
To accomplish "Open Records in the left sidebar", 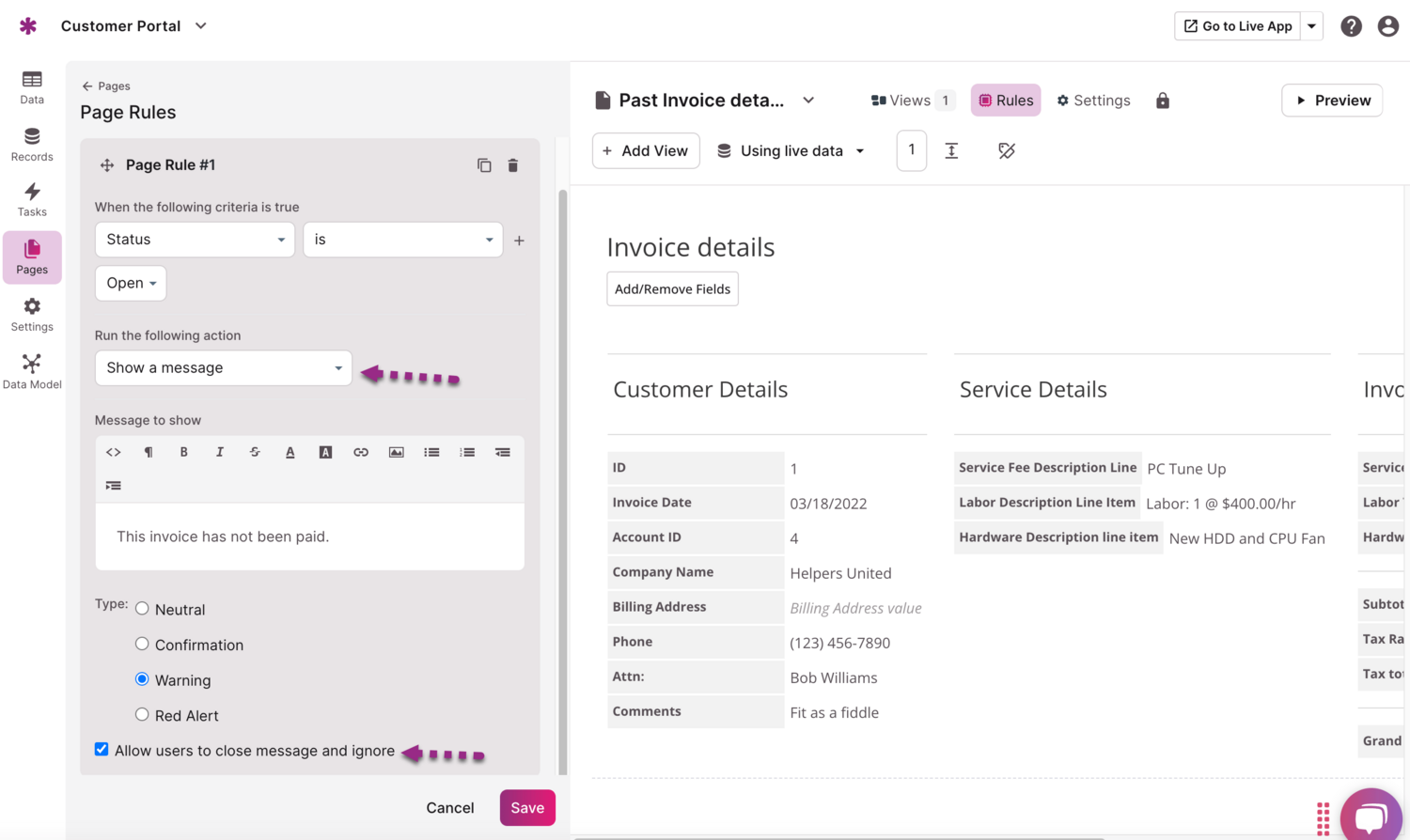I will pos(32,145).
